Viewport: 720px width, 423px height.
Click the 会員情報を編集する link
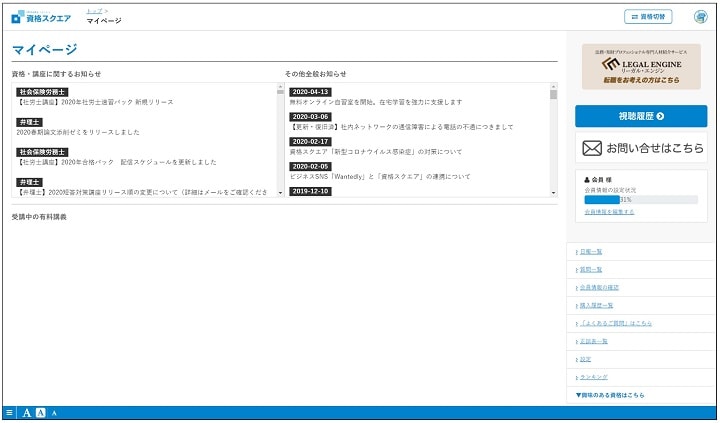coord(609,212)
